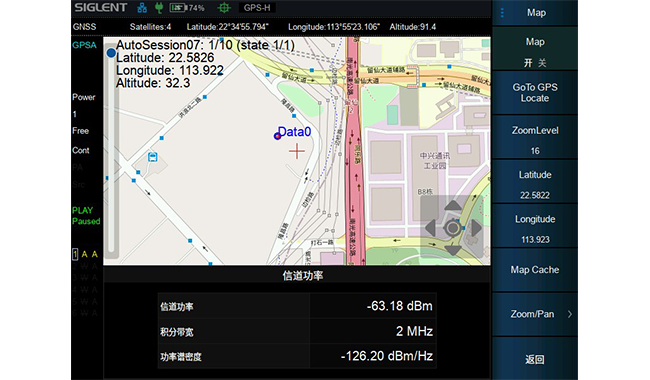Click the return (返回) button
Image resolution: width=650 pixels, height=380 pixels.
click(535, 358)
